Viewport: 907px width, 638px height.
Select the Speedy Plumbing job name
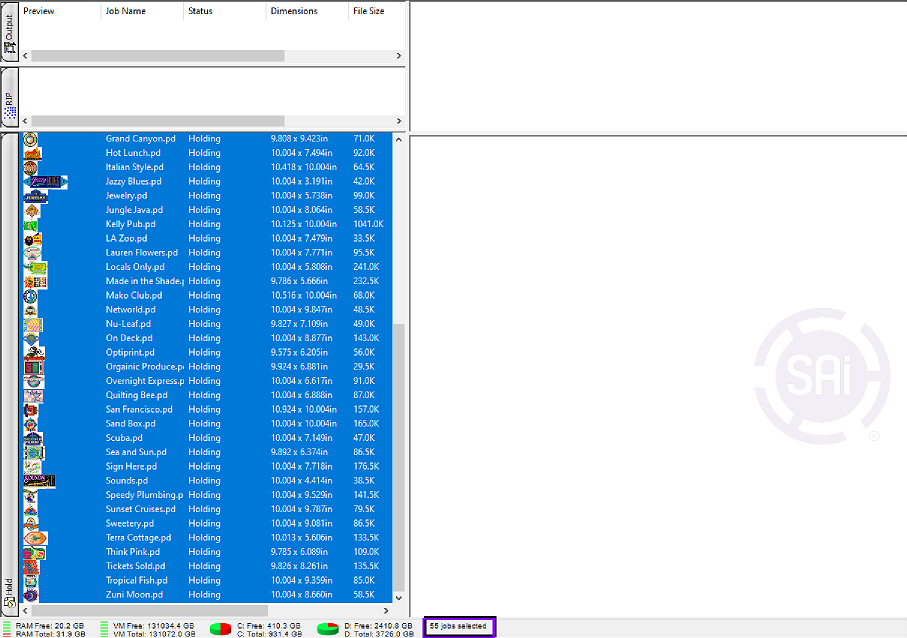(145, 495)
